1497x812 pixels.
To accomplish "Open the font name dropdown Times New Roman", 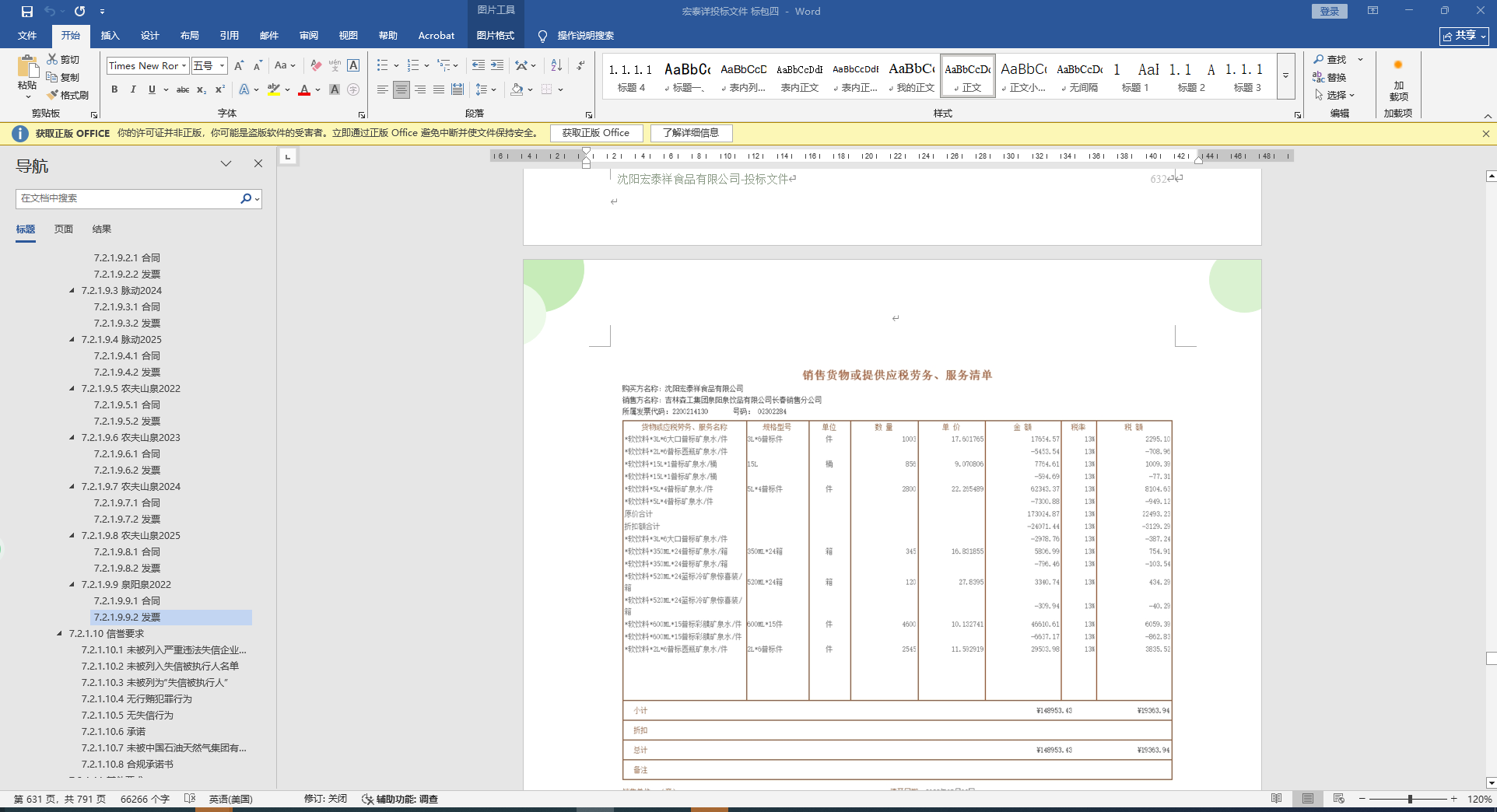I will pyautogui.click(x=184, y=66).
